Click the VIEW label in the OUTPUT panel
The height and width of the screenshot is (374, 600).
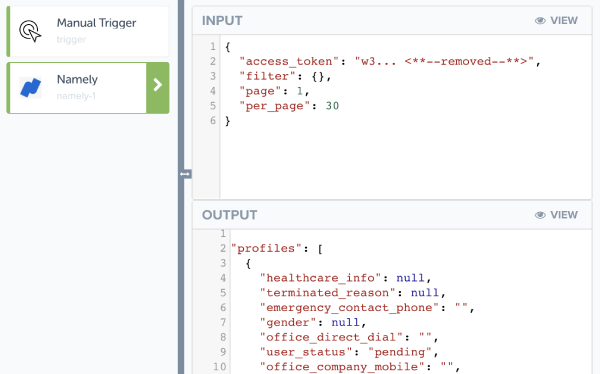tap(564, 215)
